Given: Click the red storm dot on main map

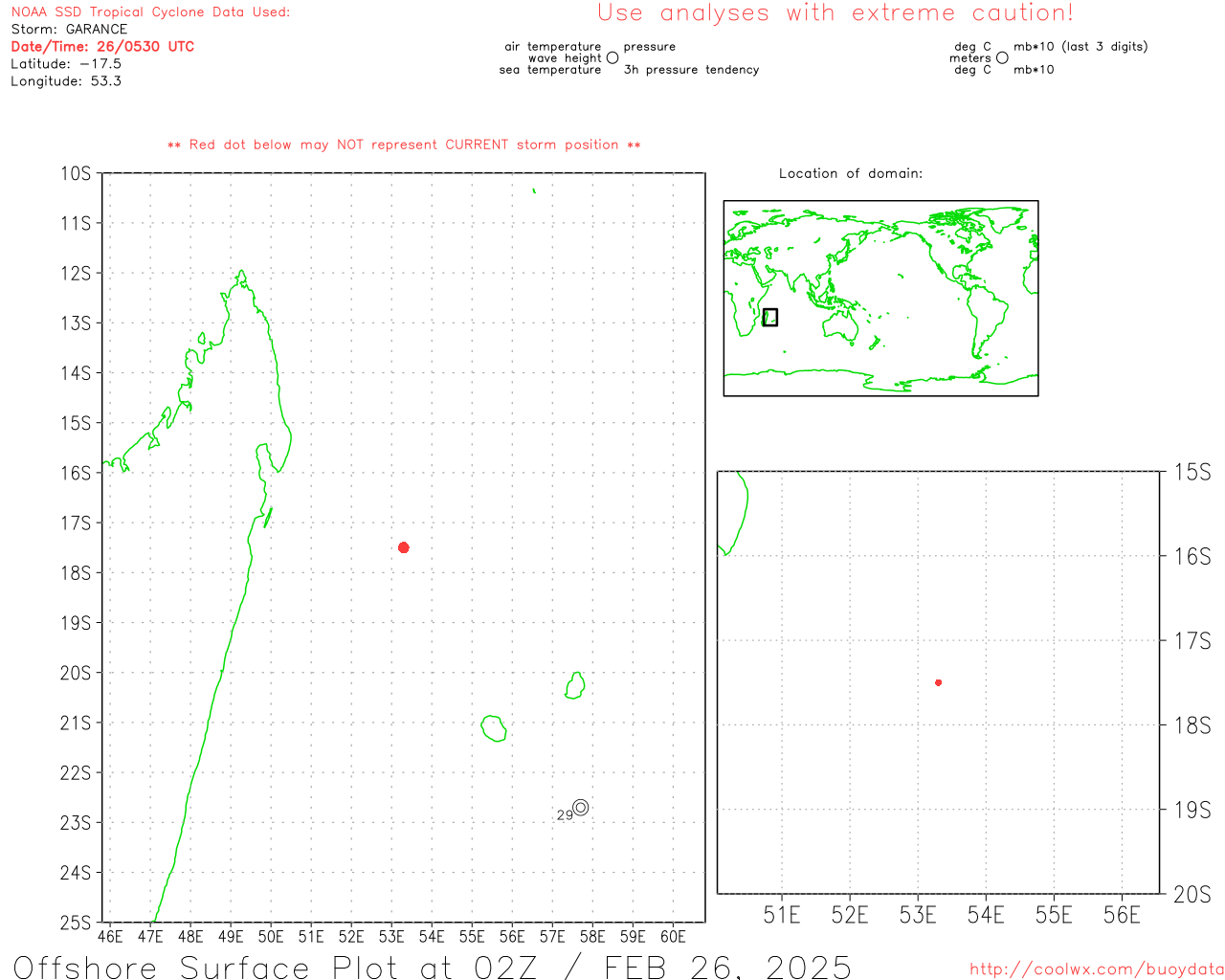Looking at the screenshot, I should pos(404,547).
